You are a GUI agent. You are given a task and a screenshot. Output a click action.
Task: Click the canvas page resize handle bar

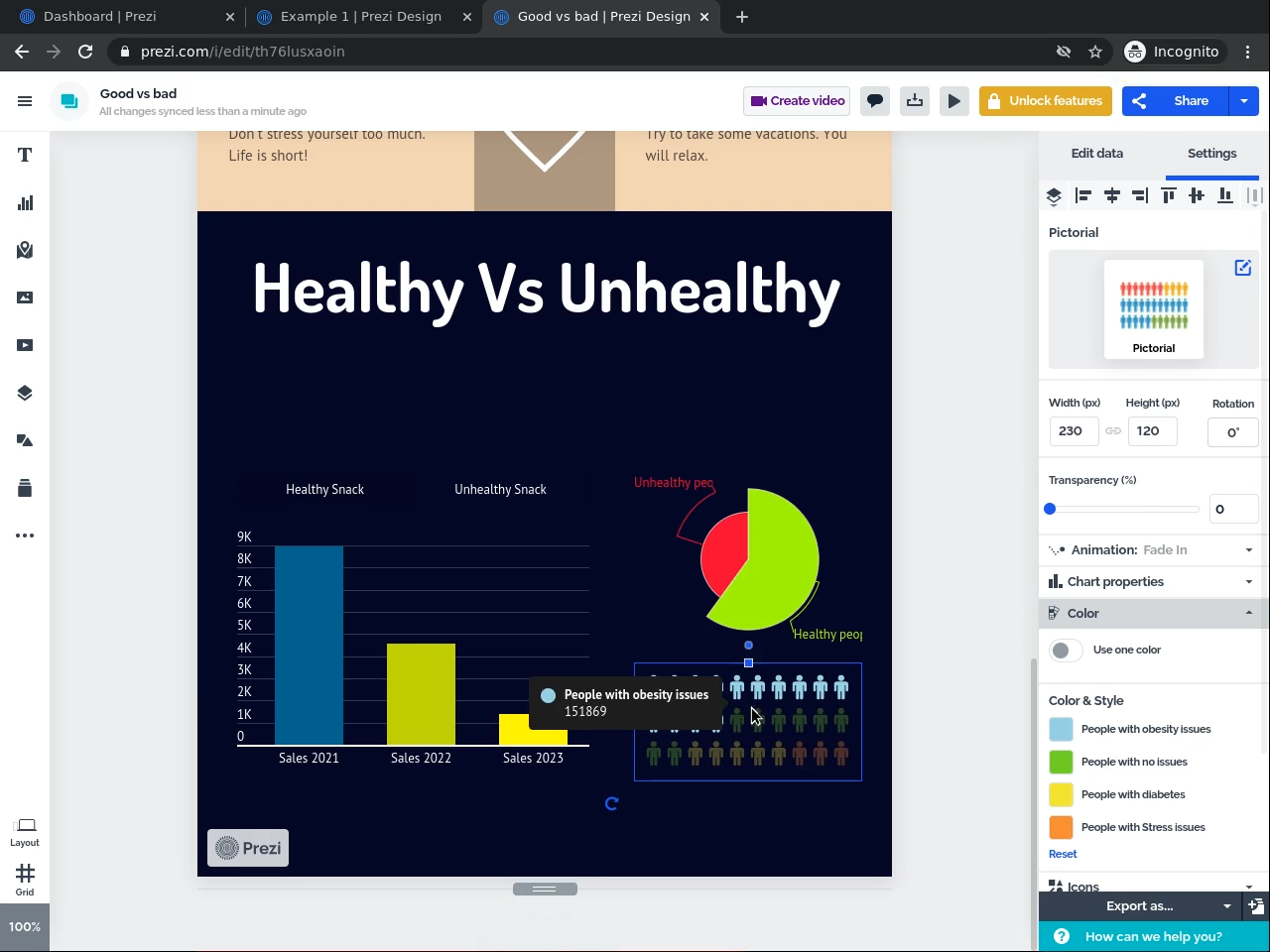pyautogui.click(x=545, y=889)
